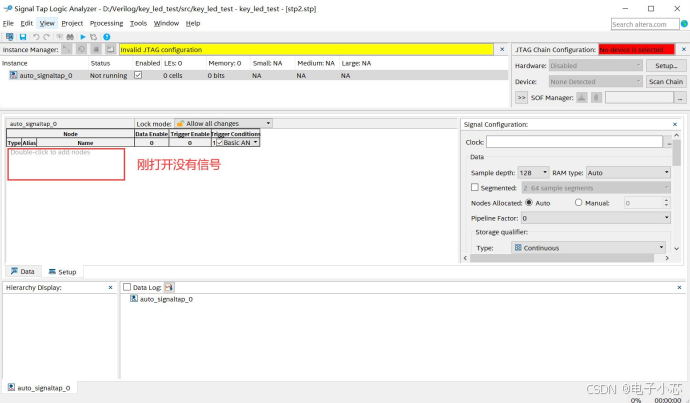Click instance icon beside auto_signaltap_0 row
The height and width of the screenshot is (403, 690).
click(x=13, y=75)
